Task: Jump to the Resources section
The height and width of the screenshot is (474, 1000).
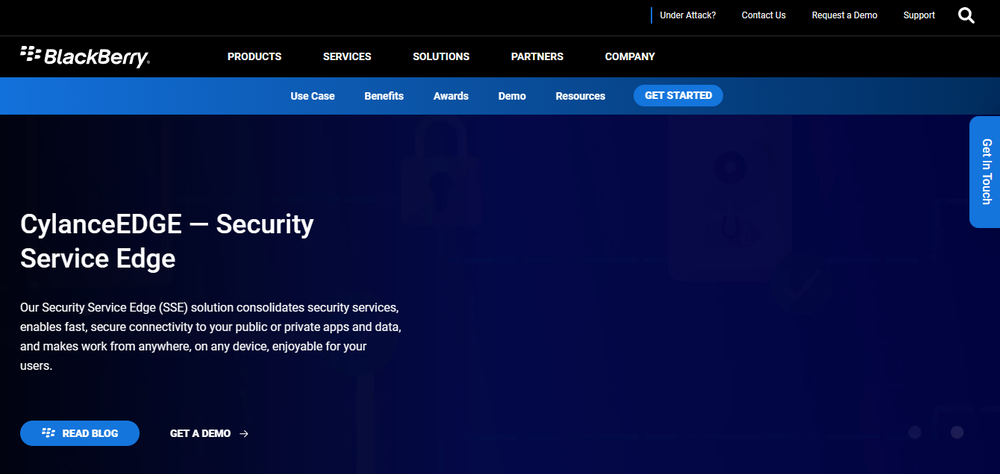Action: [x=580, y=96]
